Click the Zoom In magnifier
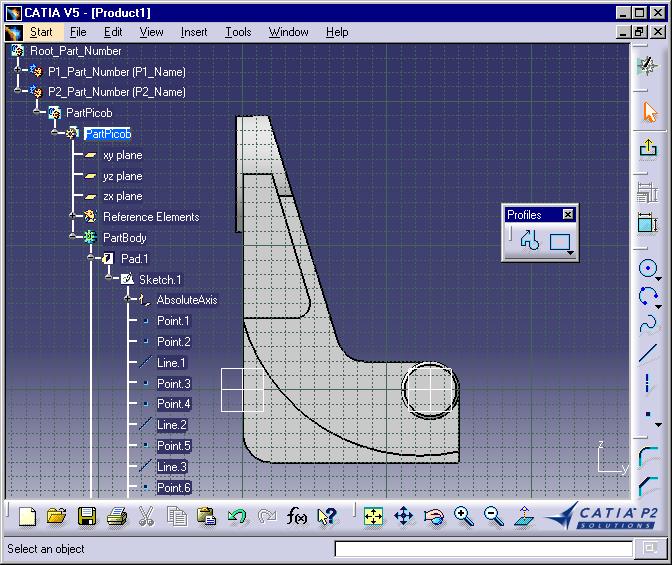This screenshot has height=565, width=672. 464,516
